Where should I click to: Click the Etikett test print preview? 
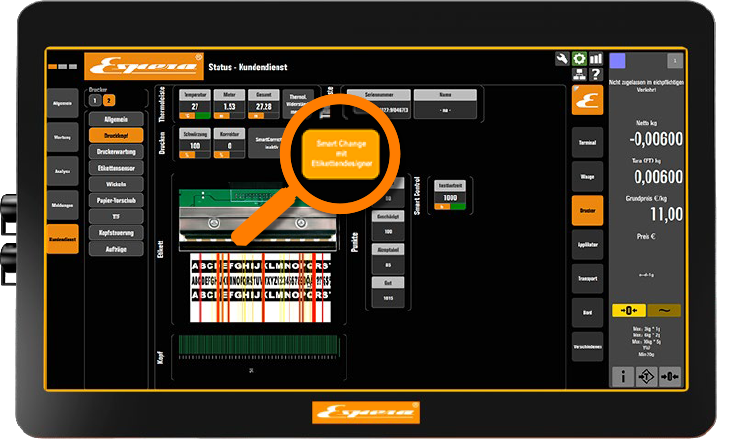pyautogui.click(x=261, y=288)
